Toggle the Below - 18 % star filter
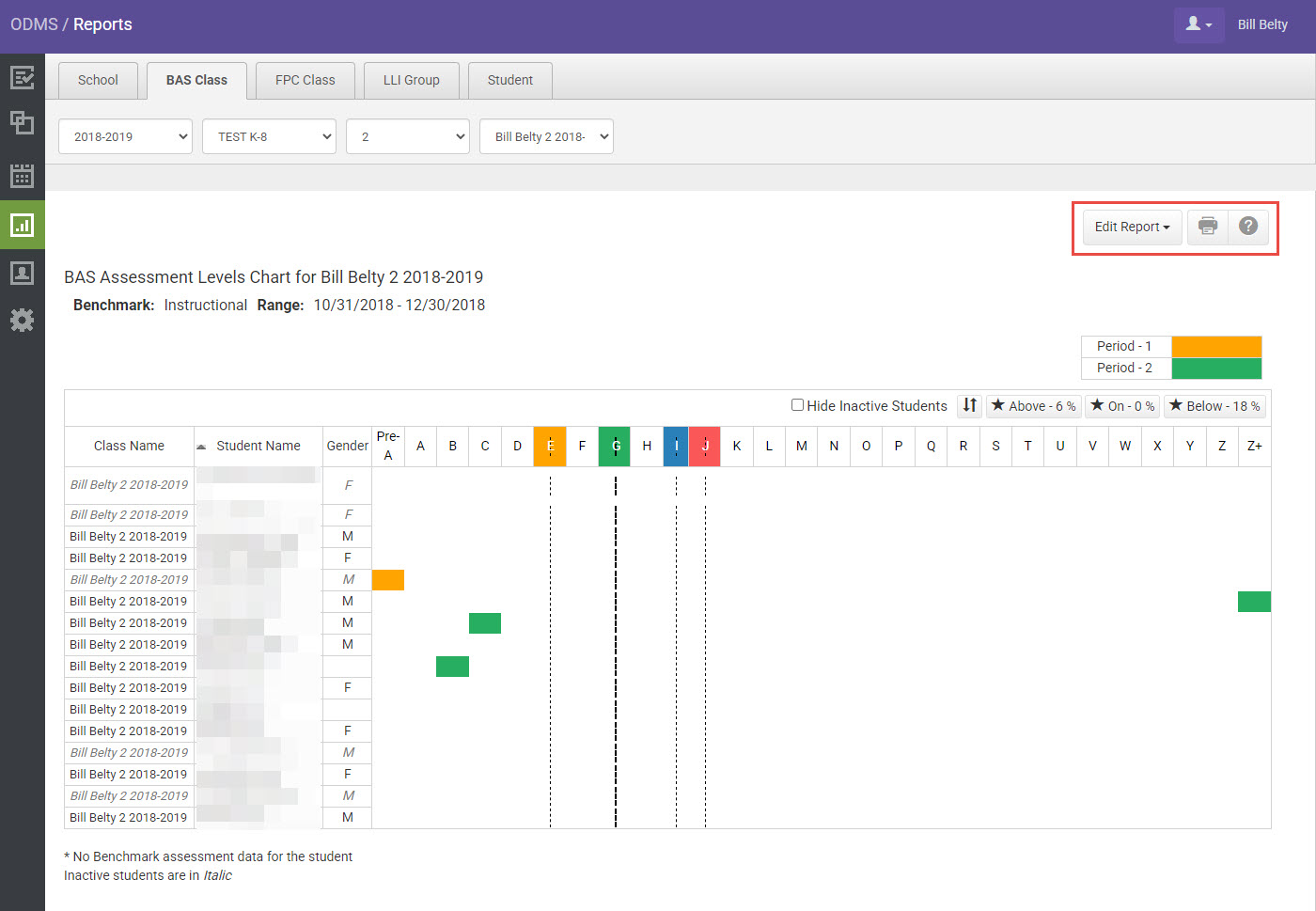This screenshot has width=1316, height=911. (x=1214, y=406)
